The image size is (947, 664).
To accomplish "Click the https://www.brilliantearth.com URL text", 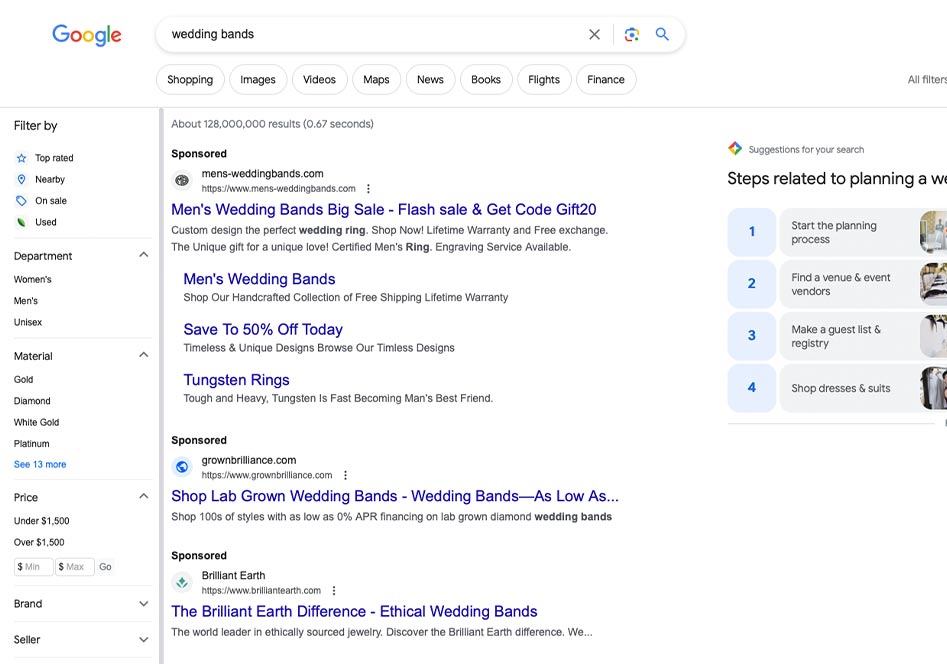I will (x=261, y=591).
